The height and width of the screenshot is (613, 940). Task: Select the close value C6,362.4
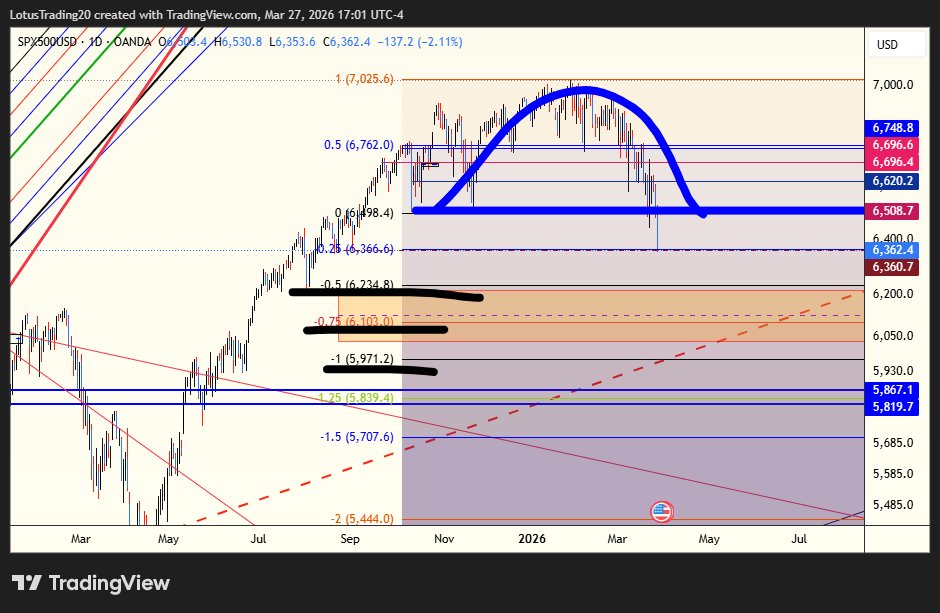(347, 42)
